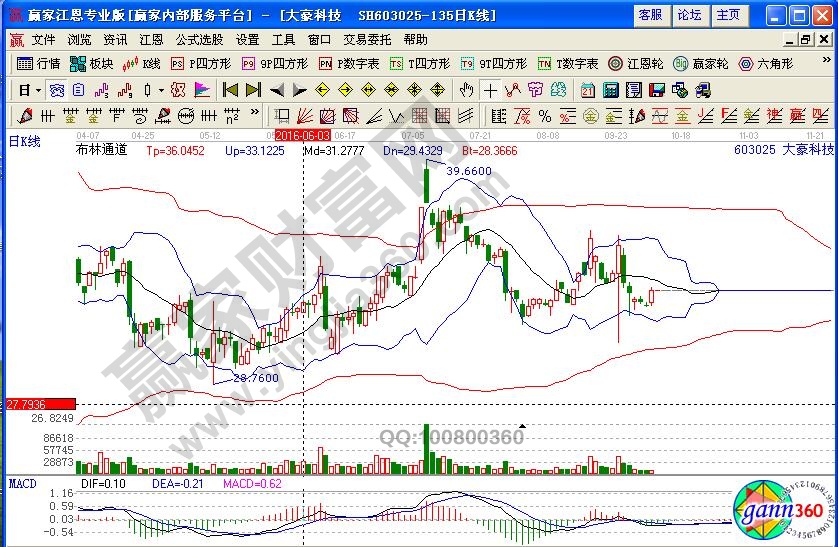Click the 主页 homepage button
Viewport: 838px width, 547px height.
(x=728, y=15)
